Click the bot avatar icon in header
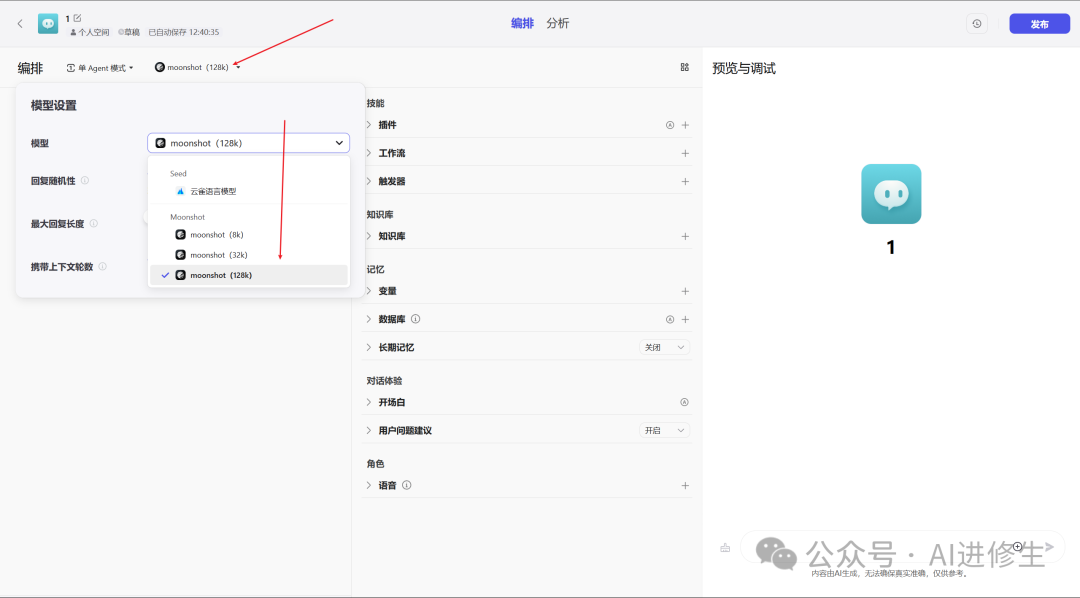Image resolution: width=1080 pixels, height=598 pixels. pyautogui.click(x=48, y=23)
